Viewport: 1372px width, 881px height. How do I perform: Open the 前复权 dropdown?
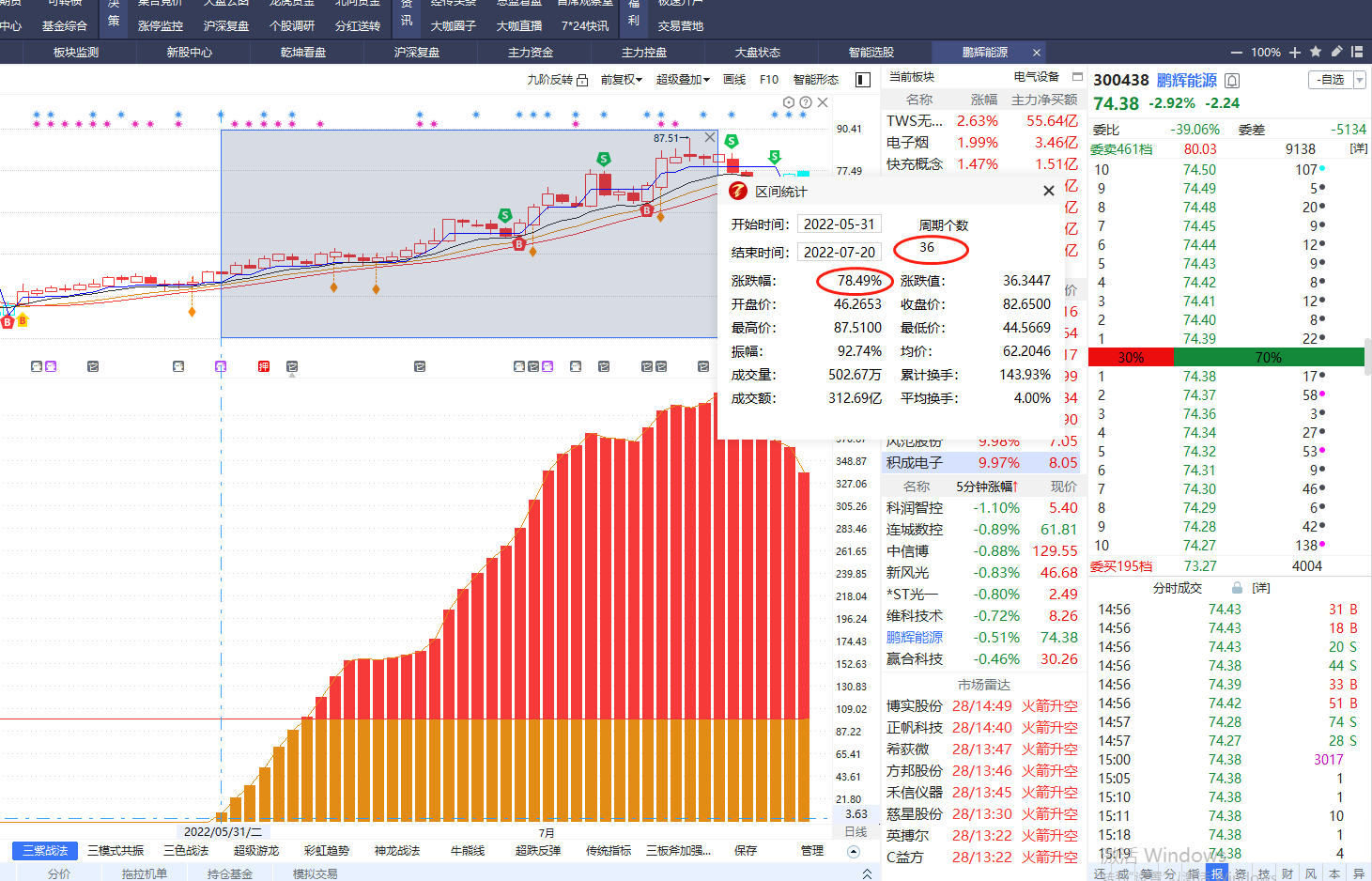(622, 80)
